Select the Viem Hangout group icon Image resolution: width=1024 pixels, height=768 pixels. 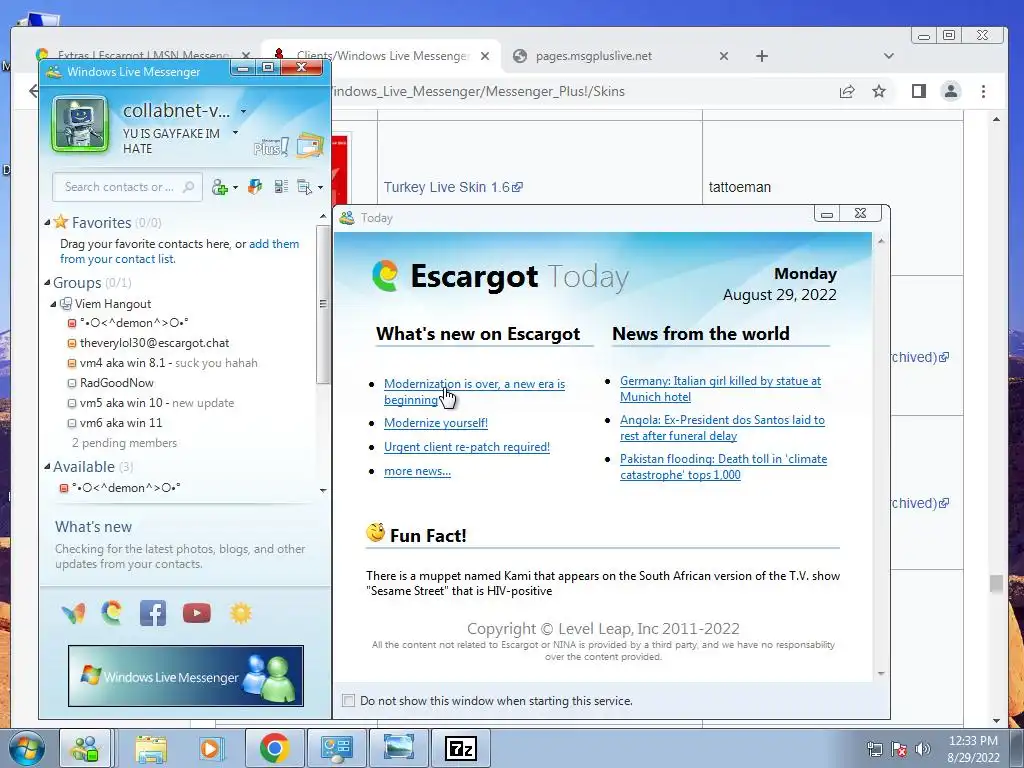(65, 304)
